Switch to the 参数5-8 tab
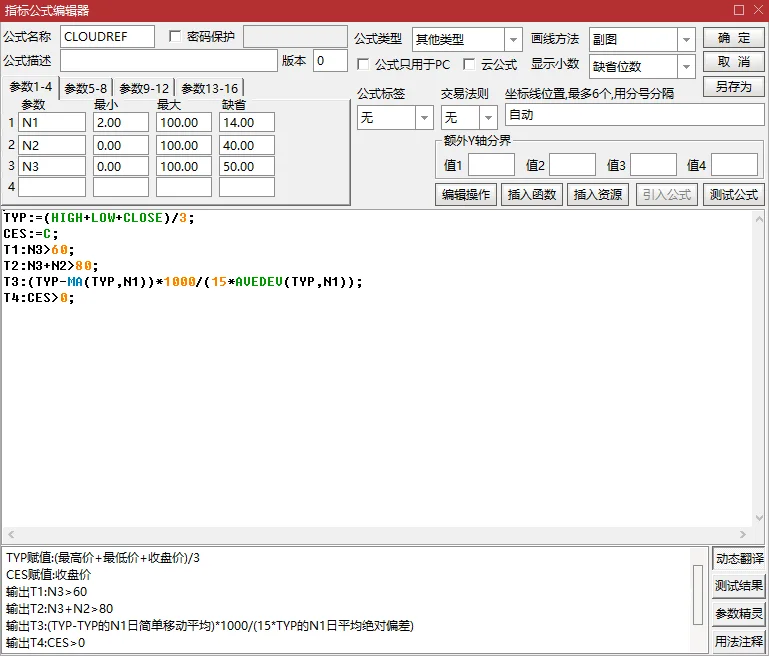 [x=86, y=89]
